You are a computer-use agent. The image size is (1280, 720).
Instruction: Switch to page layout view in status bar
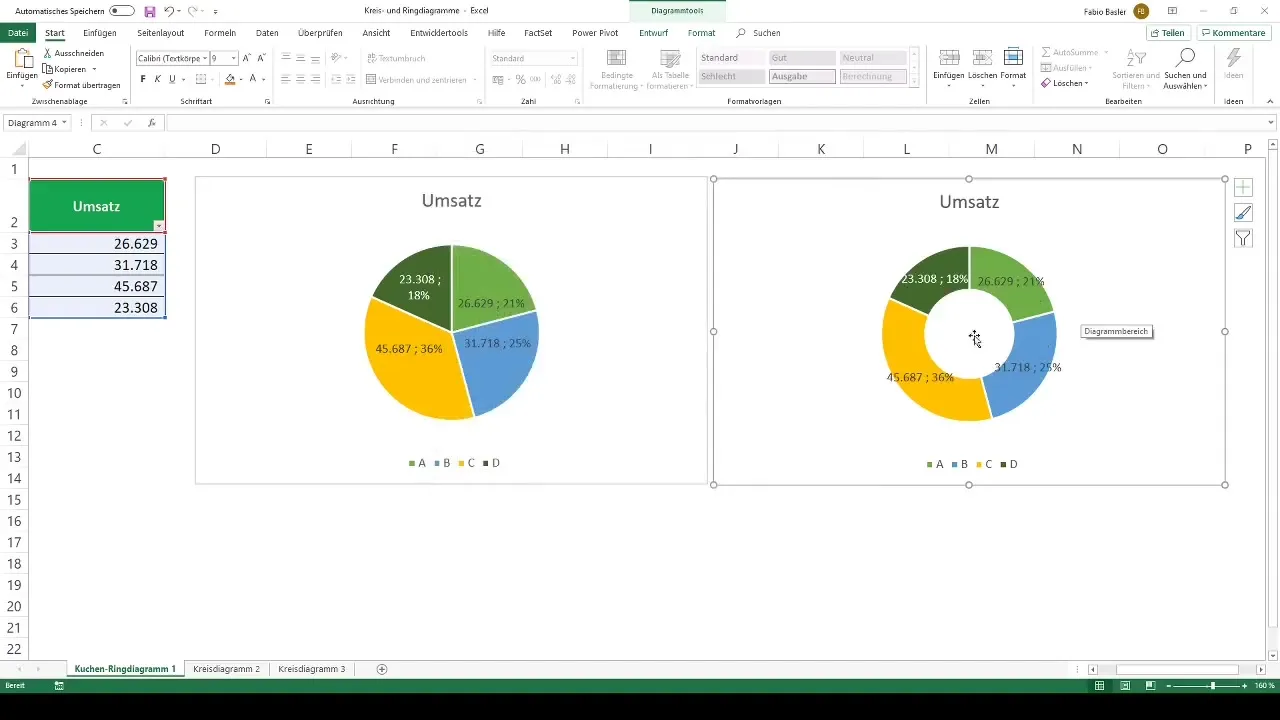tap(1125, 686)
